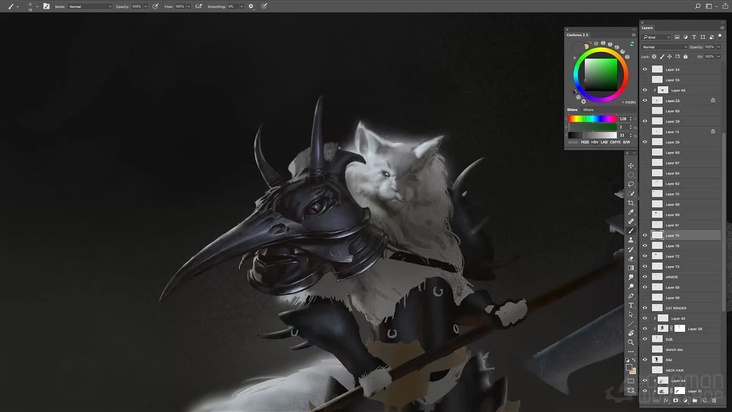This screenshot has width=732, height=412.
Task: Open the Layers panel Opacity dropdown
Action: click(x=718, y=47)
